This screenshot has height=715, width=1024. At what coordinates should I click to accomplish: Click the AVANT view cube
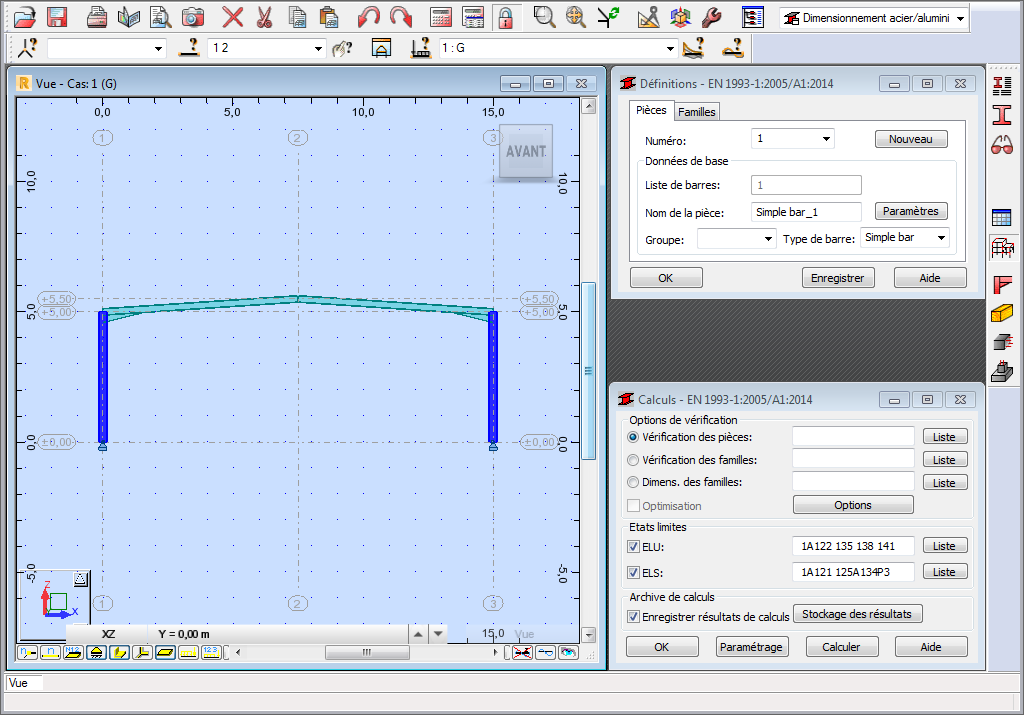(526, 151)
